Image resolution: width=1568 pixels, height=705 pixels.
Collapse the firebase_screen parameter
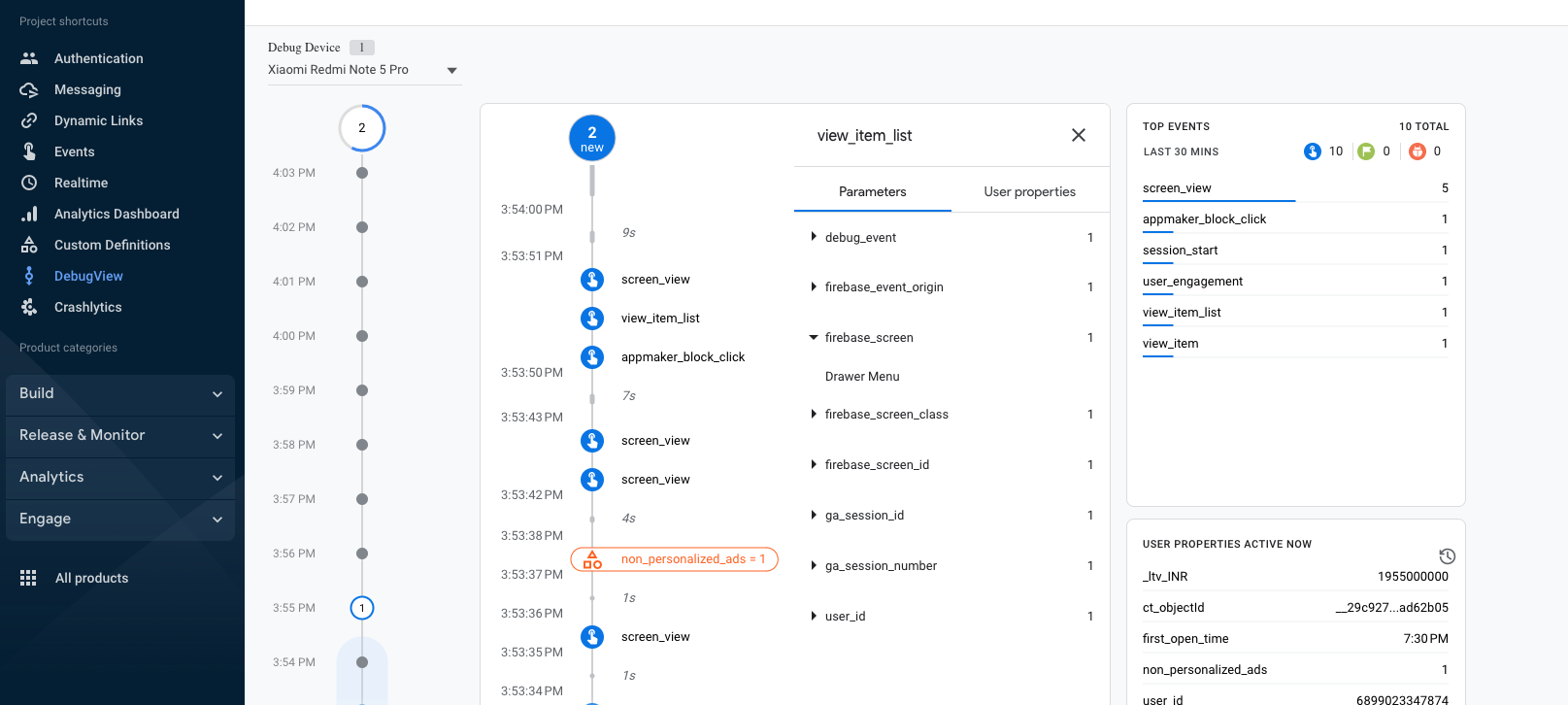[x=814, y=338]
